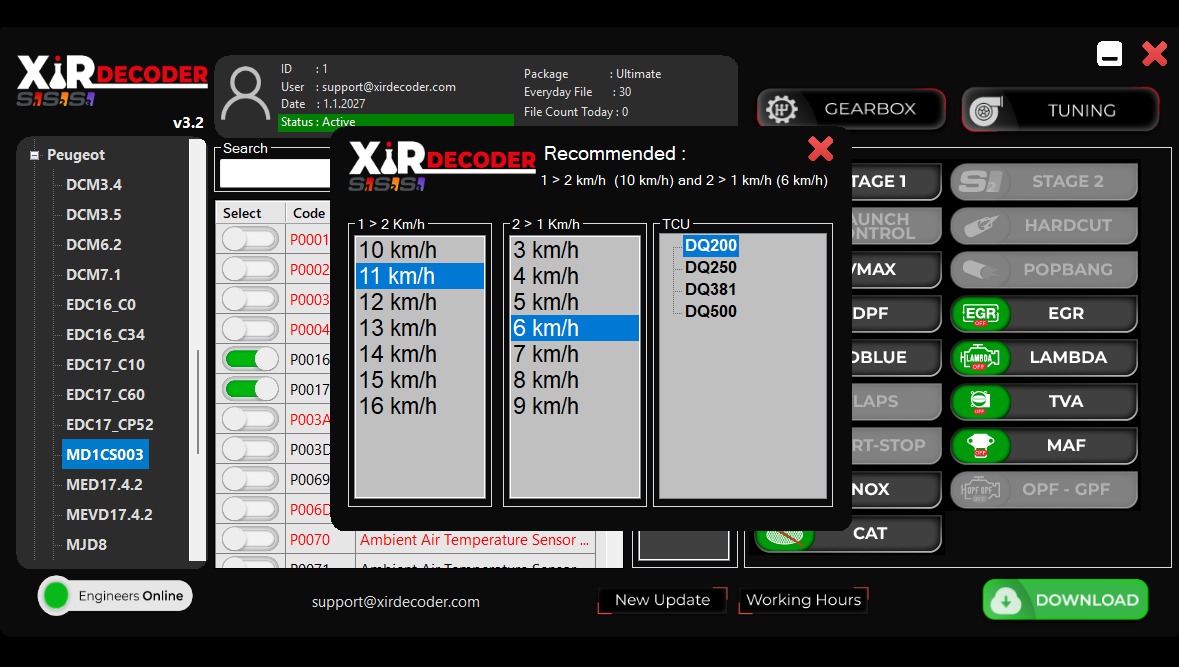Select 16 km/h in 1>2 list

point(420,406)
